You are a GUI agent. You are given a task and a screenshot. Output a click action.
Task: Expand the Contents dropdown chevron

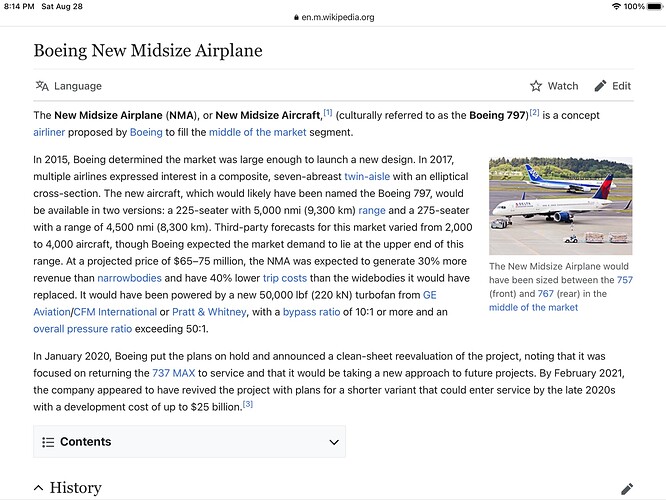coord(334,442)
